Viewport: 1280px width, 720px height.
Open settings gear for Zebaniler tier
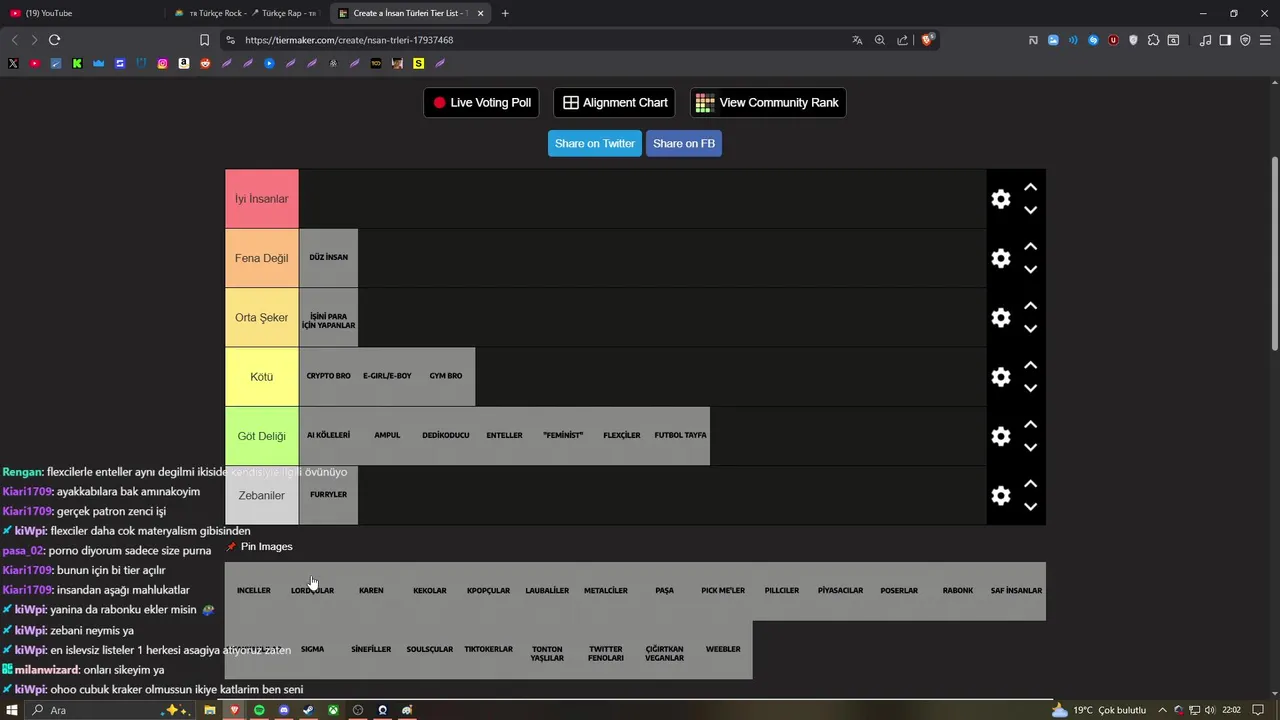pos(1000,495)
